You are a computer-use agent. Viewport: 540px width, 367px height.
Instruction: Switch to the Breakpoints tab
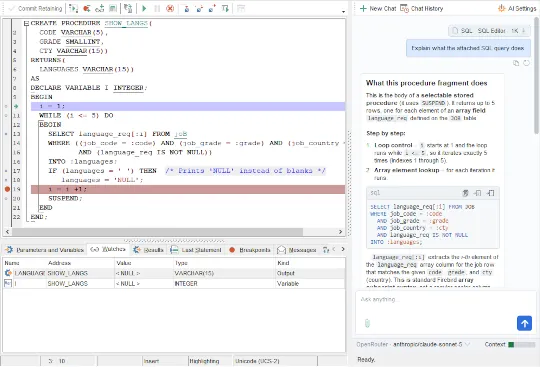coord(250,250)
